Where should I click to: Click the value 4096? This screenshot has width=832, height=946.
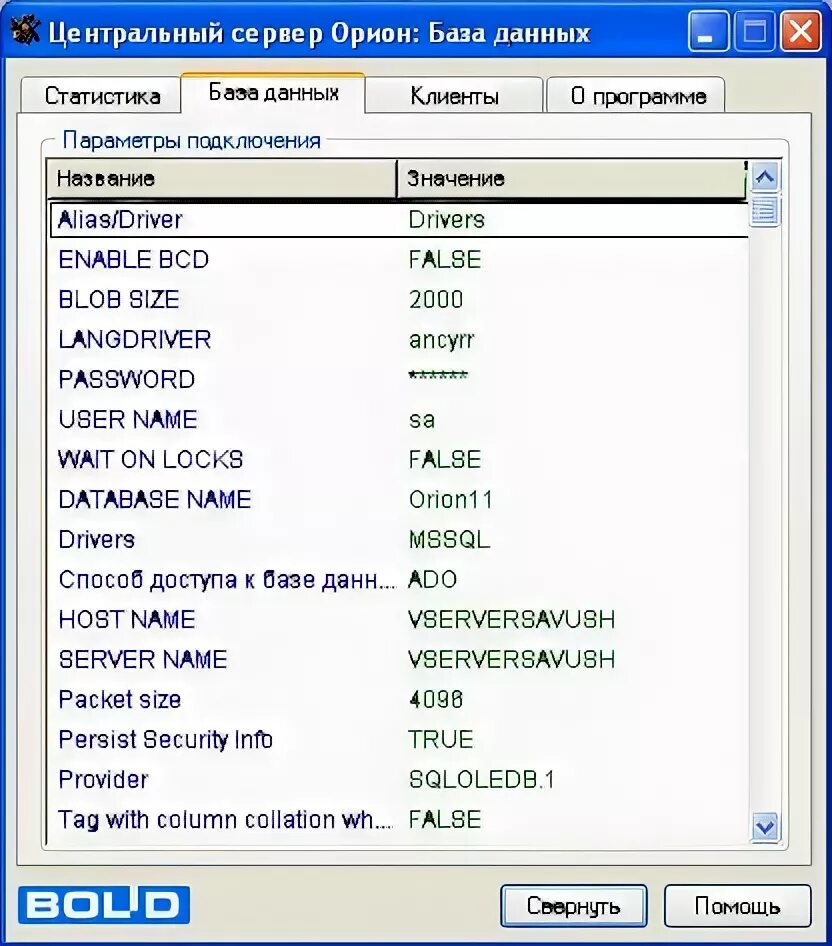point(436,700)
